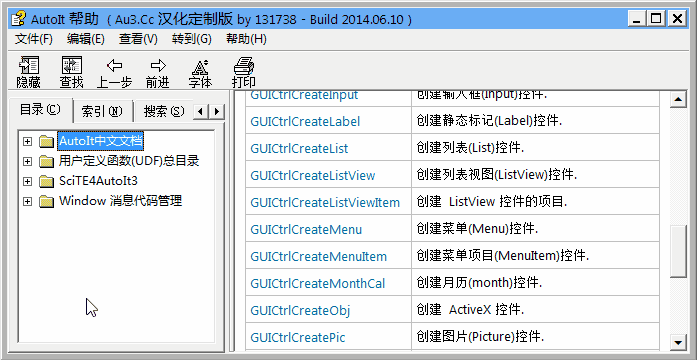This screenshot has width=697, height=360.
Task: Click the text 创建菜单项目(MenuItem)控件.
Action: (x=503, y=256)
